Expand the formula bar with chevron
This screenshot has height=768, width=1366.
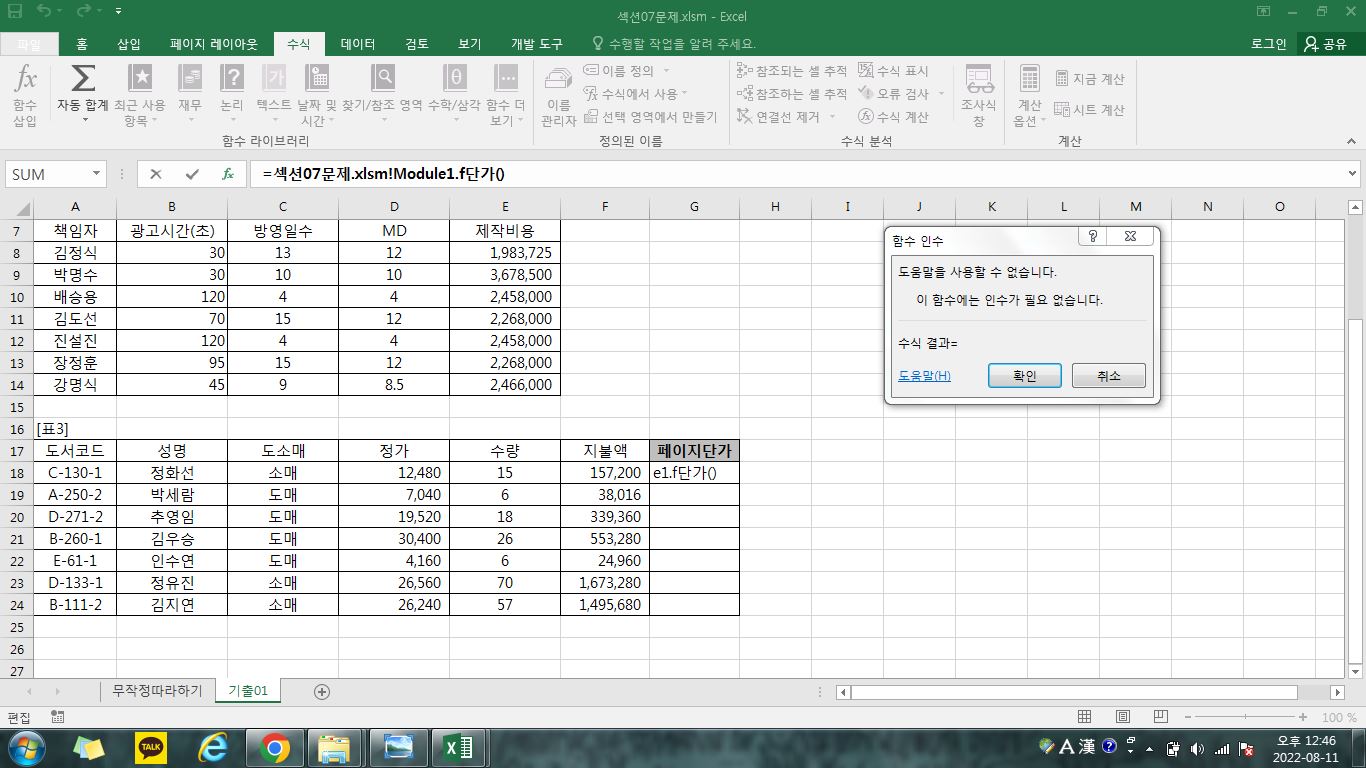click(x=1353, y=174)
